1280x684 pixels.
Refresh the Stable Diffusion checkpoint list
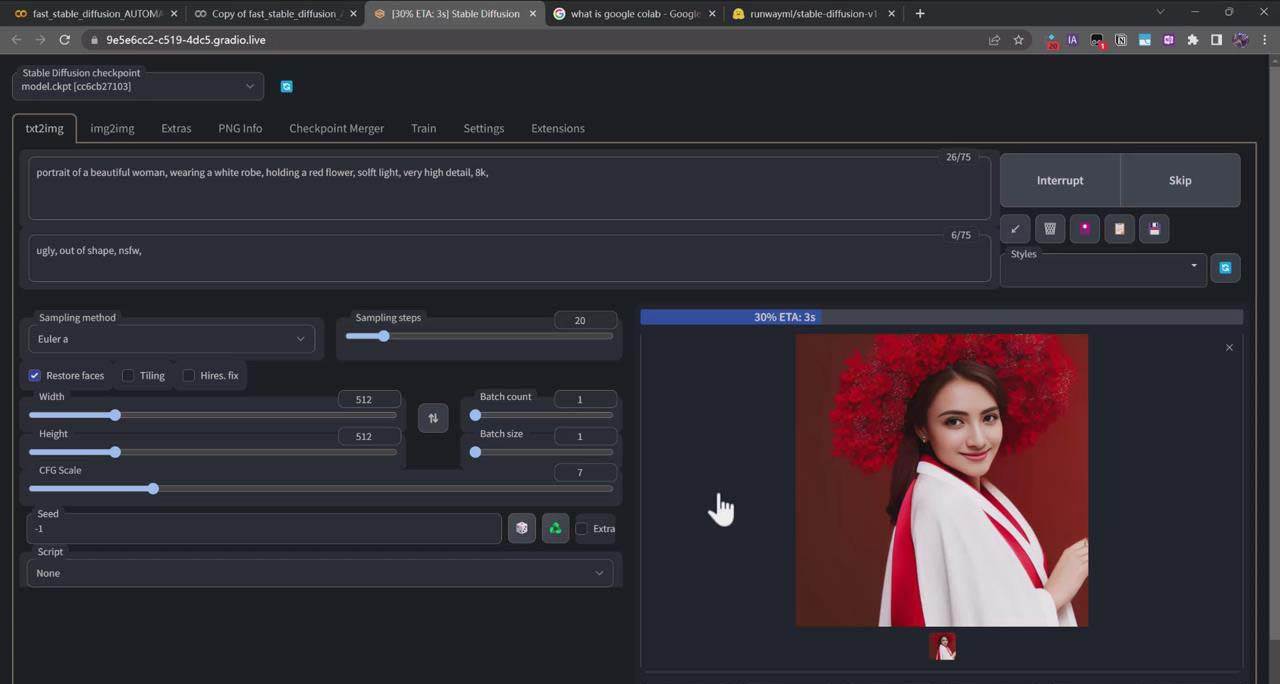click(287, 86)
